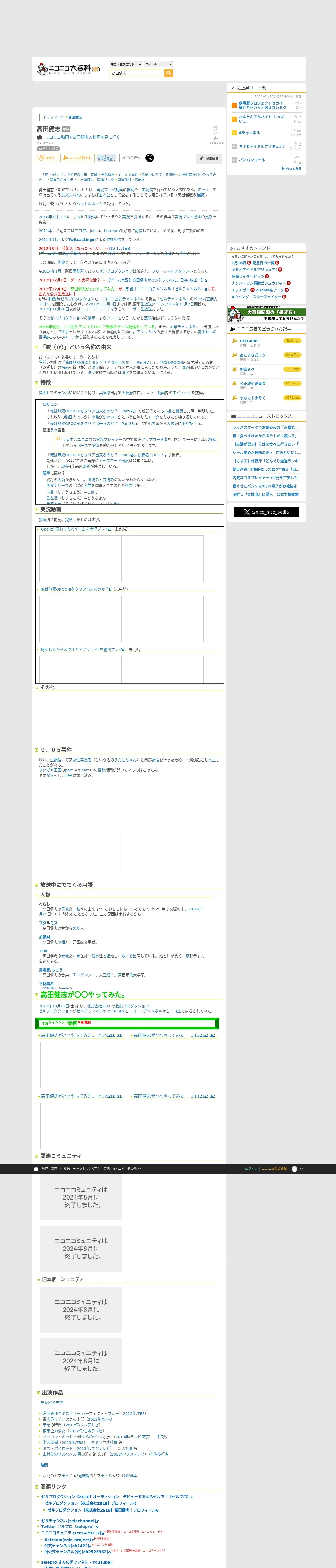Click the 大百科記事の「書き方」 banner
This screenshot has height=1568, width=336.
point(266,314)
